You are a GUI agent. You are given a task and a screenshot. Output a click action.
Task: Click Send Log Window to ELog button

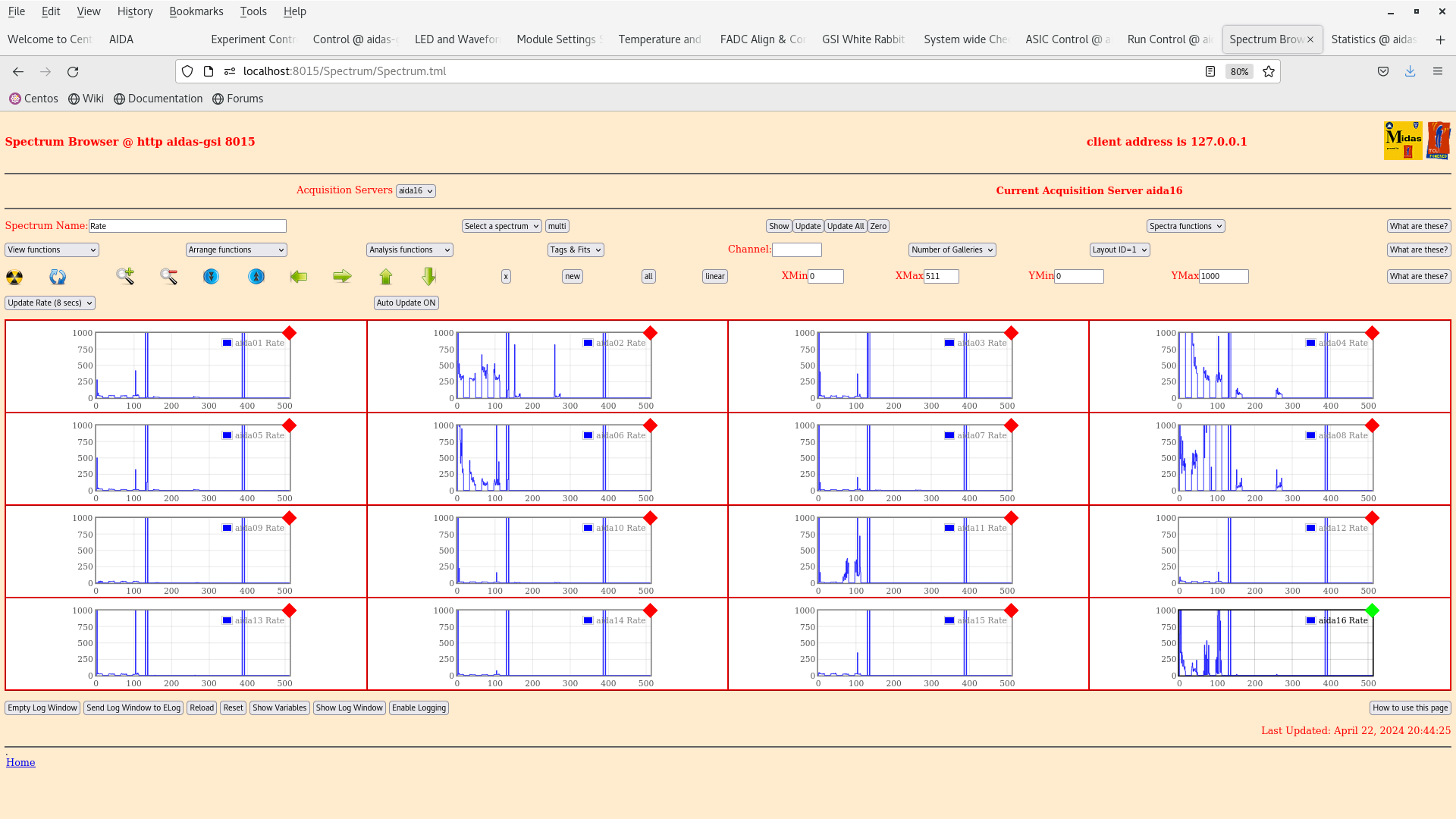click(x=133, y=708)
